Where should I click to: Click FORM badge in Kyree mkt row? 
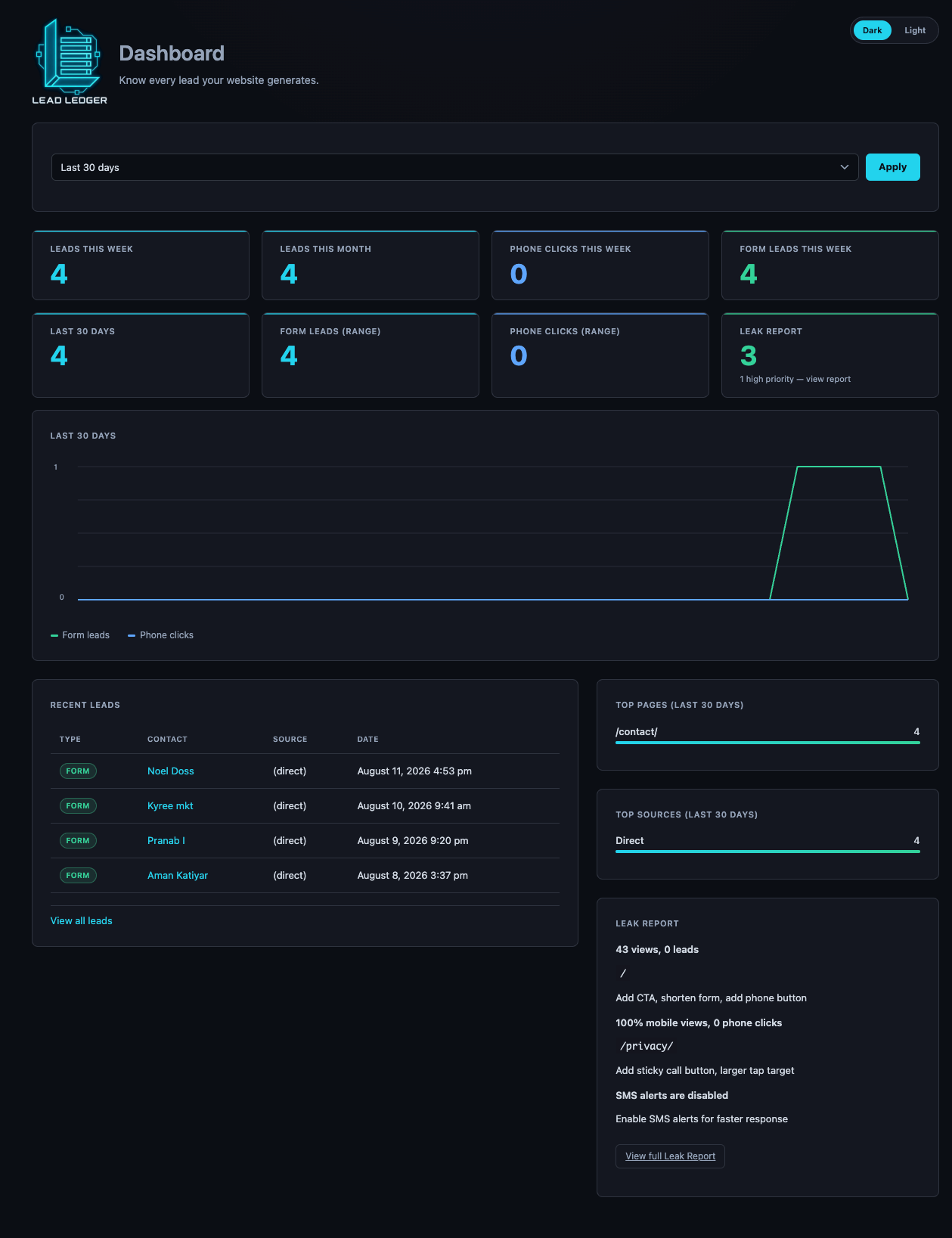(78, 805)
